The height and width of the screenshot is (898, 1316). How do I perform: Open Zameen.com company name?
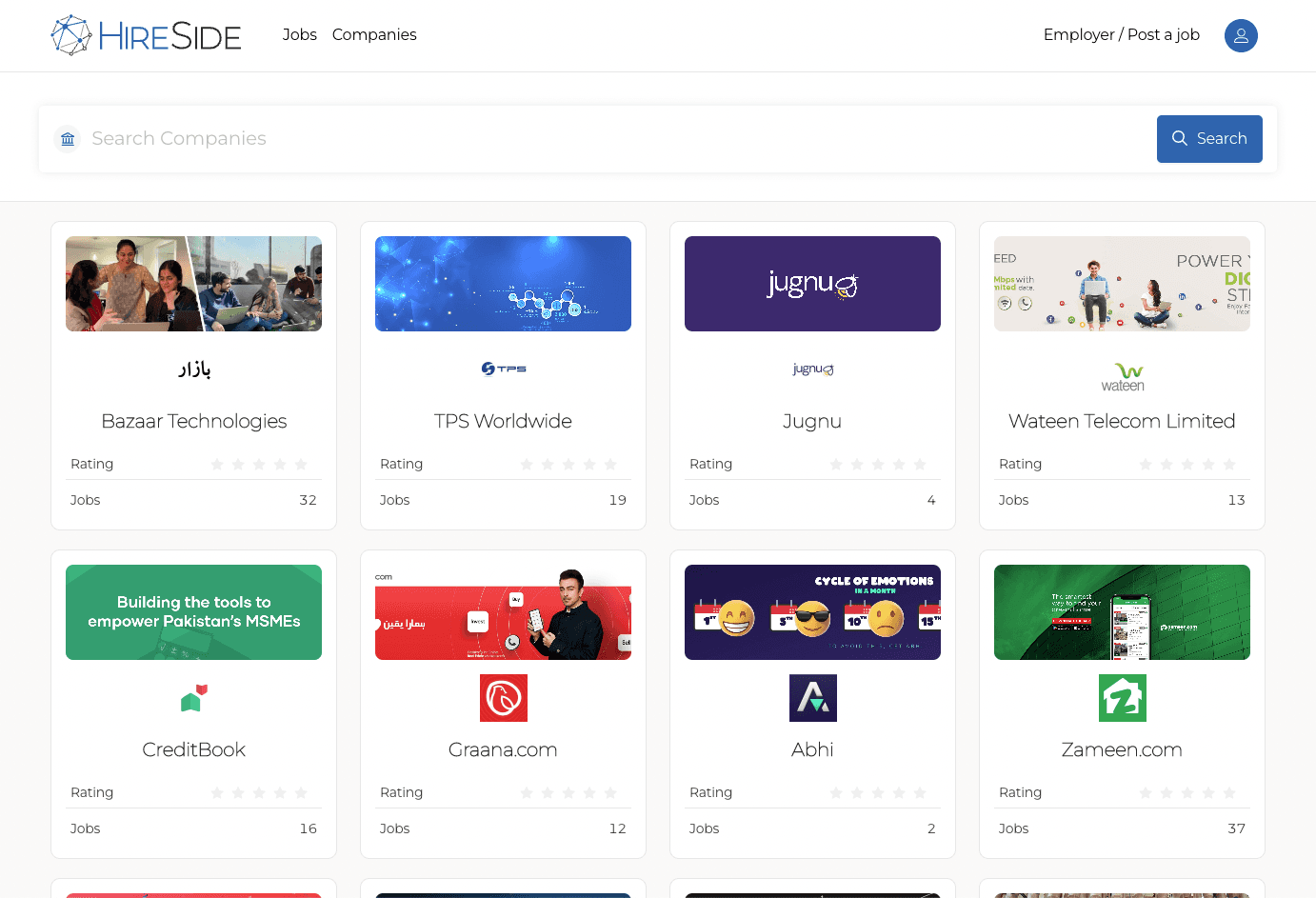pyautogui.click(x=1122, y=749)
